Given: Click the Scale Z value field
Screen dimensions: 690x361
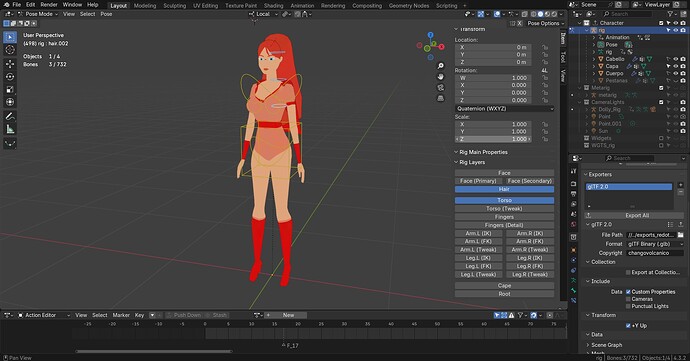Looking at the screenshot, I should (493, 139).
